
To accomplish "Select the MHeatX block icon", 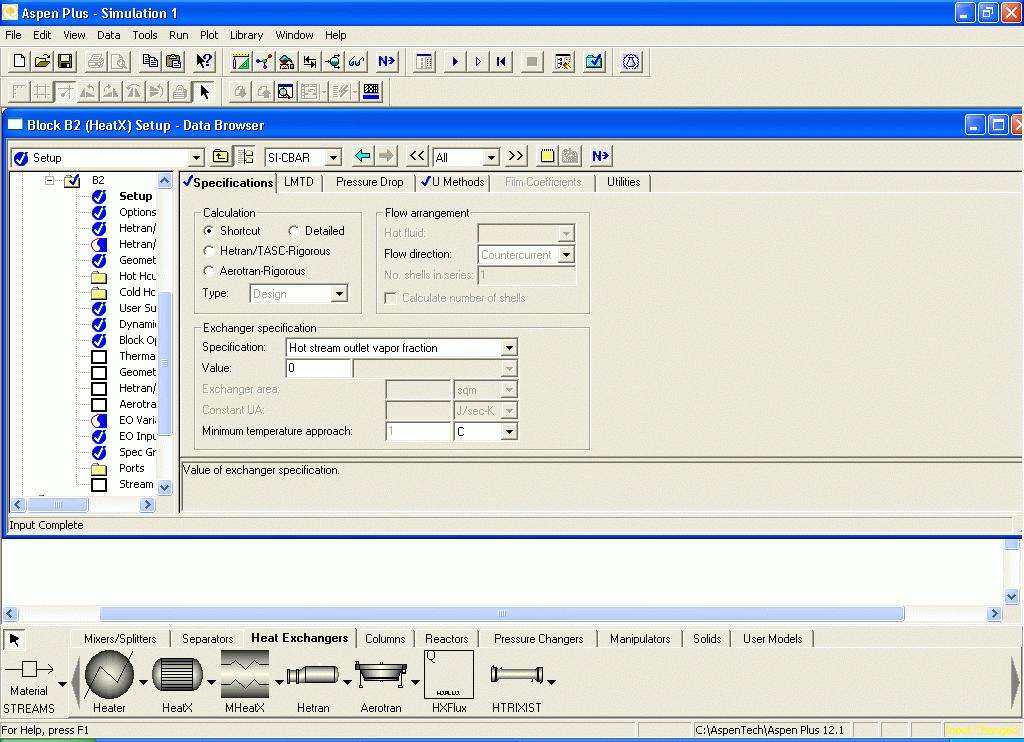I will point(245,674).
